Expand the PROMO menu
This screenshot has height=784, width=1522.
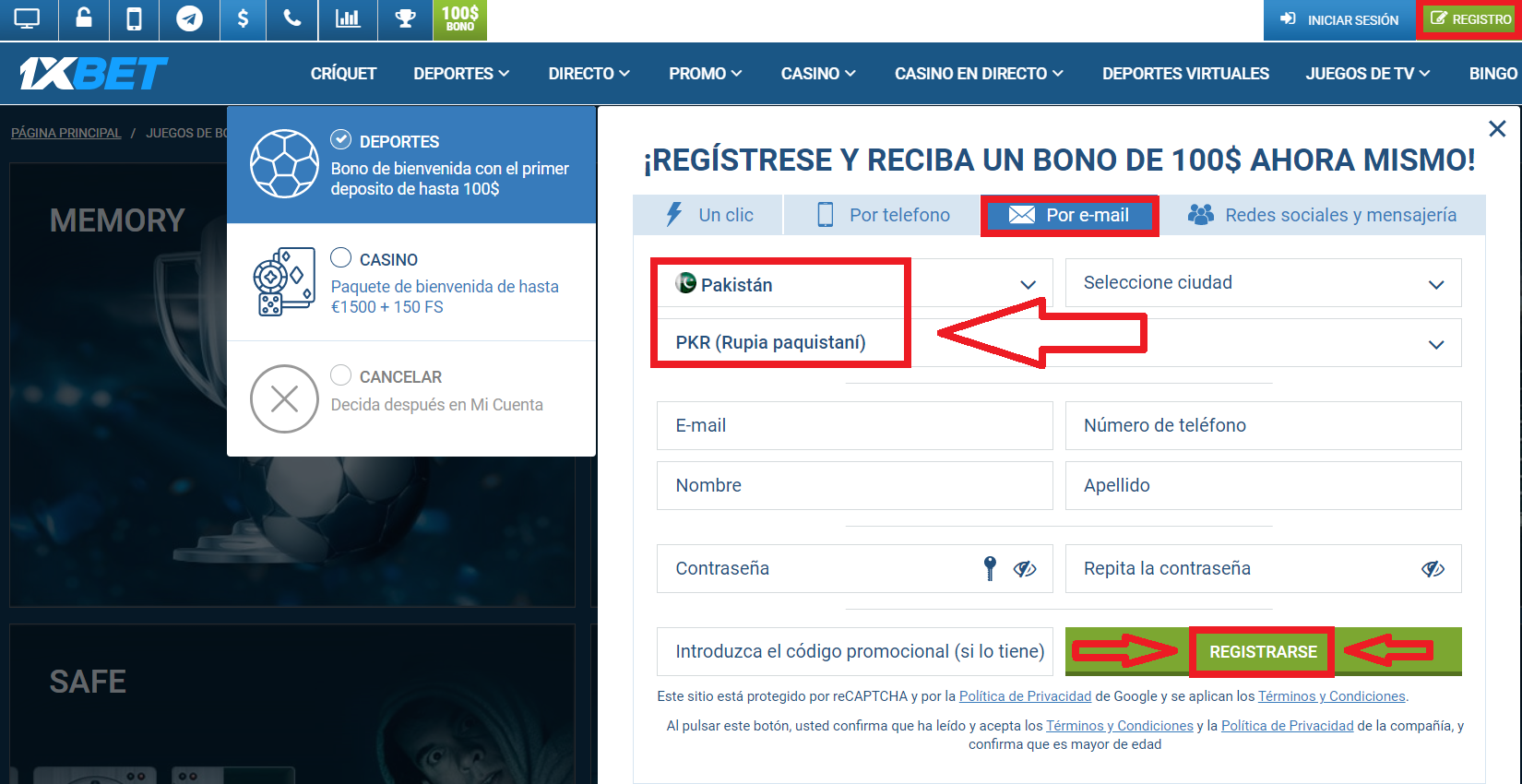point(706,73)
